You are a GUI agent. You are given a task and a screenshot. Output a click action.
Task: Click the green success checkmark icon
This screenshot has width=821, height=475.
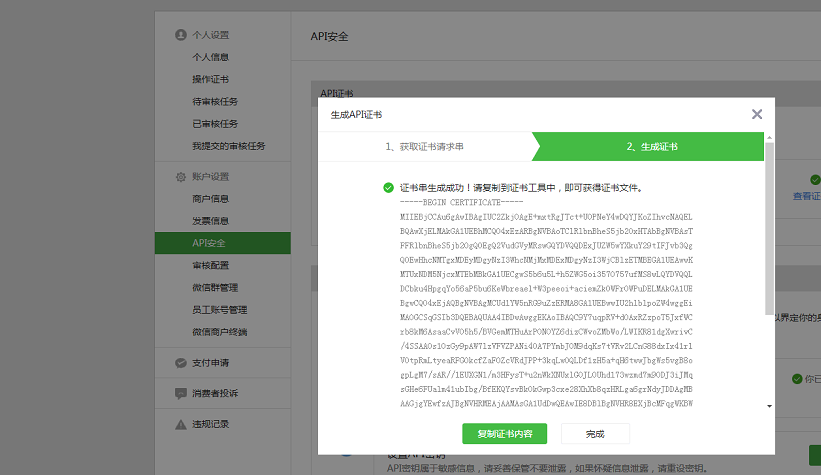(x=388, y=188)
